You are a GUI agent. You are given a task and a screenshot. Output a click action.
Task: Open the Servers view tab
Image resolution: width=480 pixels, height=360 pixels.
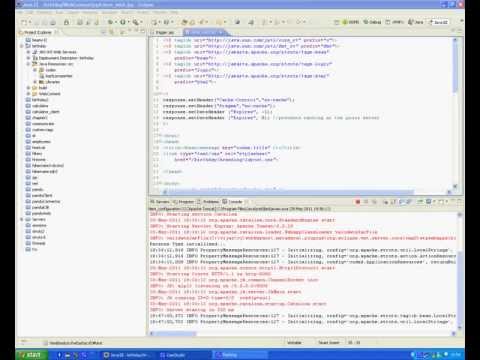click(x=160, y=202)
